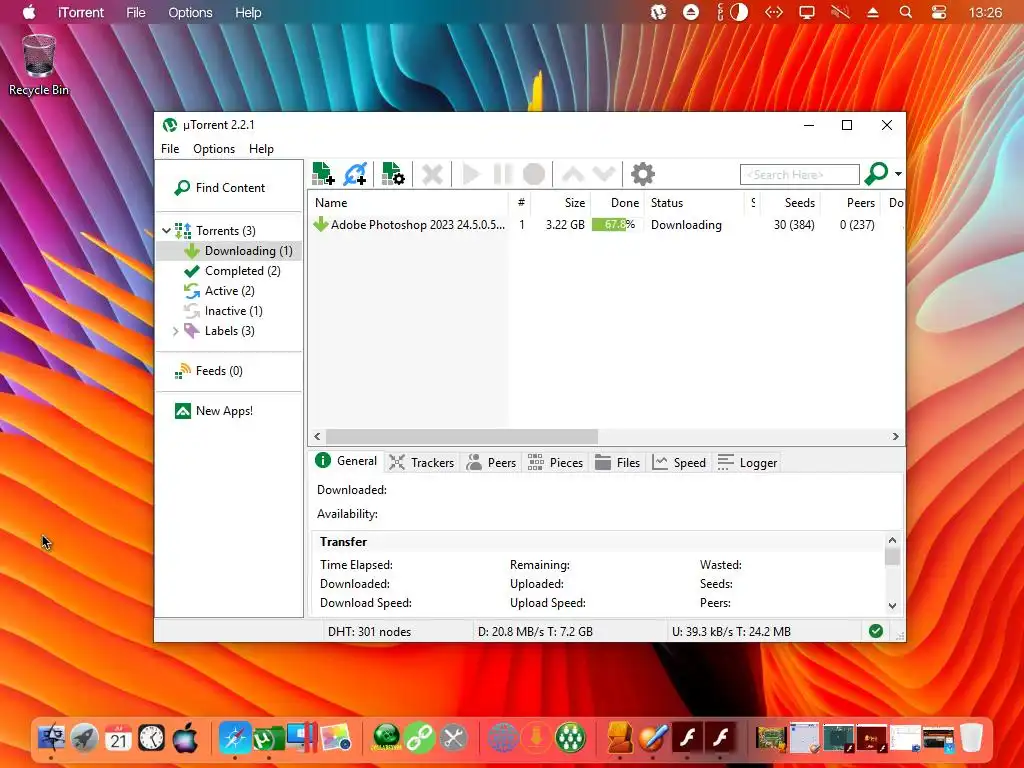Open Safari compass icon in the dock

(234, 738)
